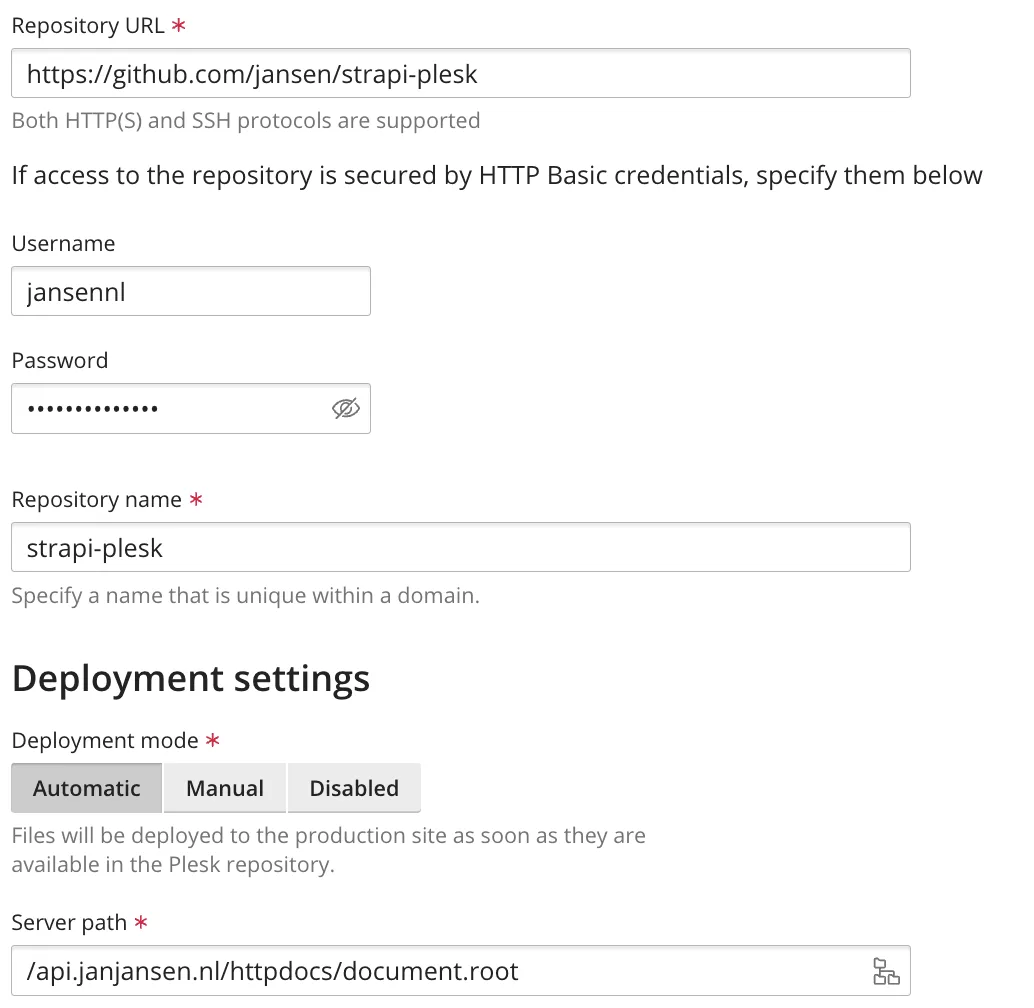Select Automatic deployment mode
Image resolution: width=1034 pixels, height=1008 pixels.
pos(87,788)
